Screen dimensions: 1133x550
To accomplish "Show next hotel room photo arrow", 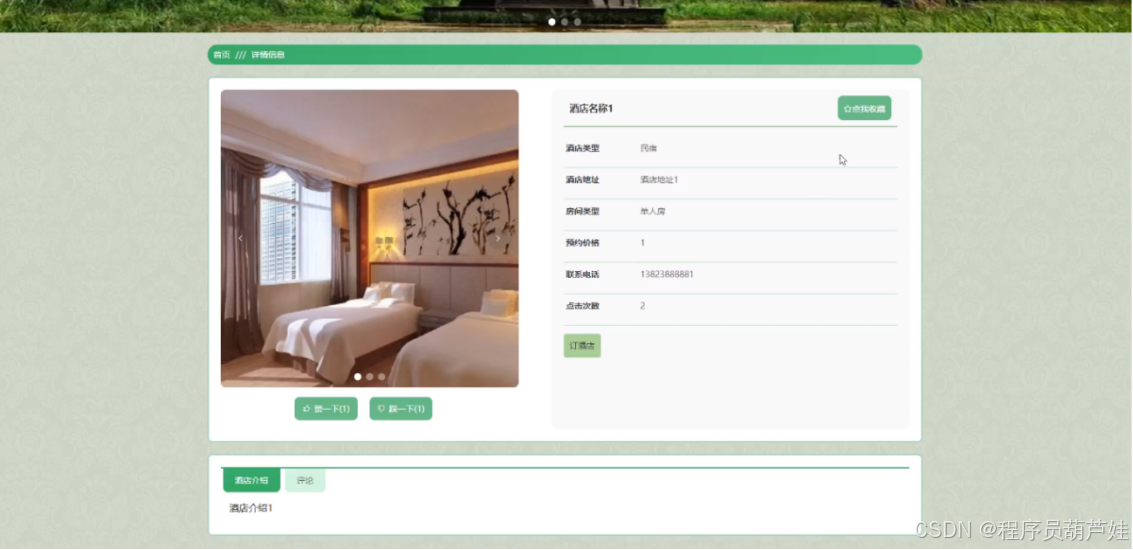I will [497, 238].
